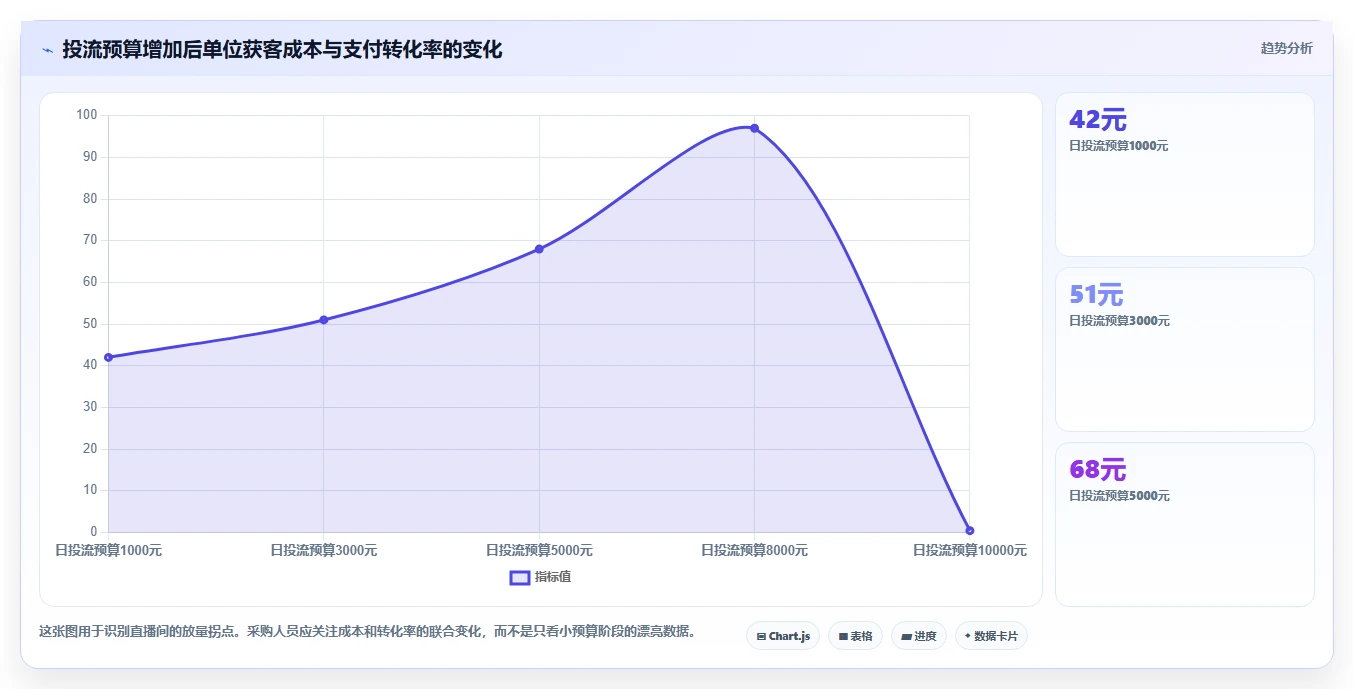
Task: Click the data point at 日投流预算3000元
Action: pos(324,320)
